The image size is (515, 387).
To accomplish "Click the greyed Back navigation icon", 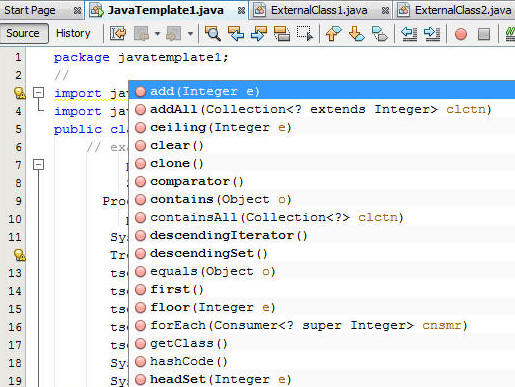I will (141, 33).
